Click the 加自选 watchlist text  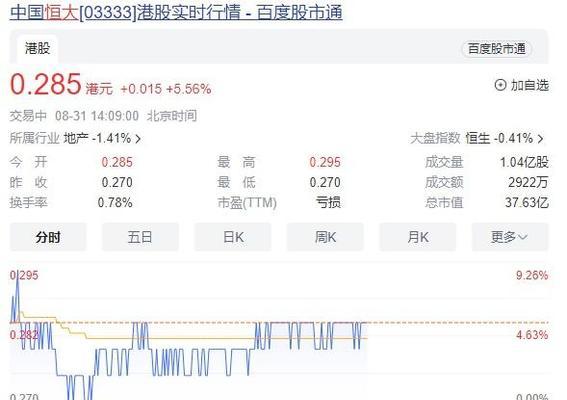[x=530, y=85]
